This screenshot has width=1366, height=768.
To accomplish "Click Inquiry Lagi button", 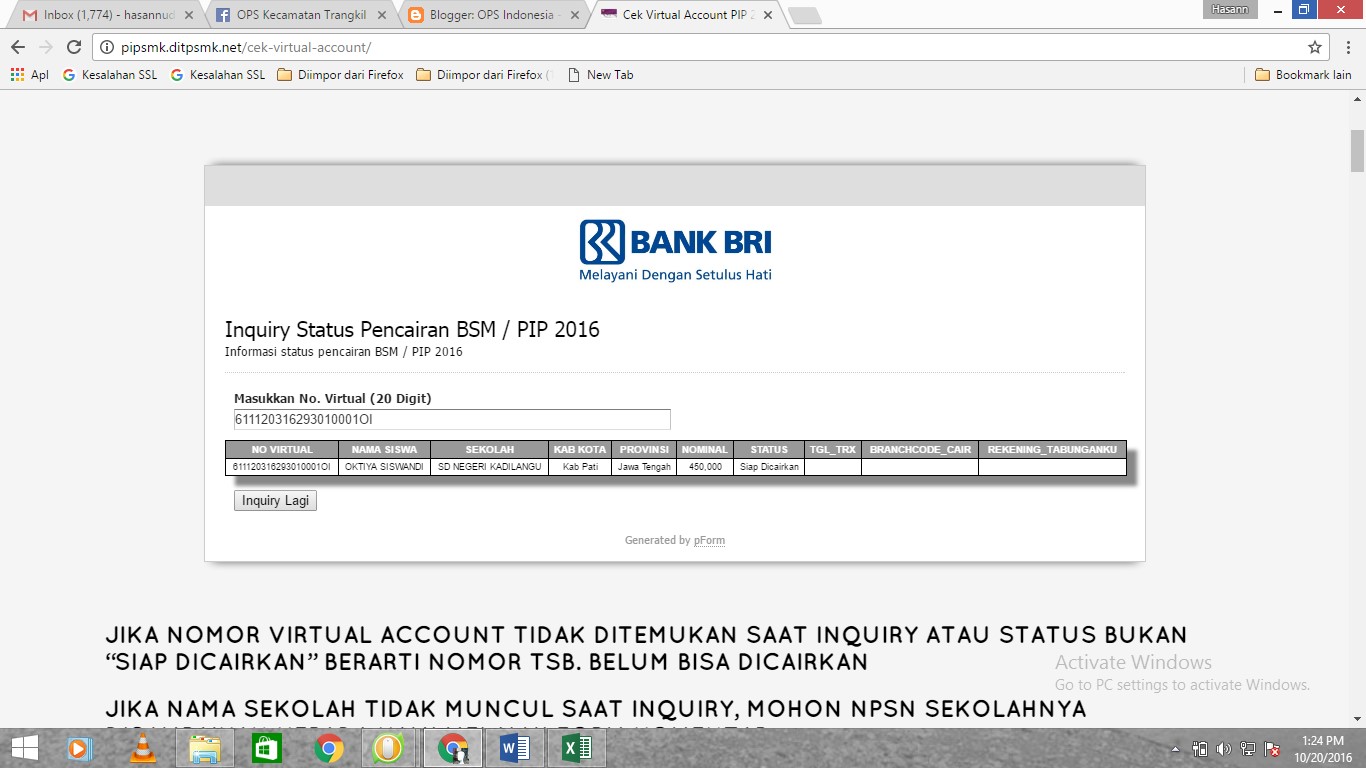I will 275,500.
